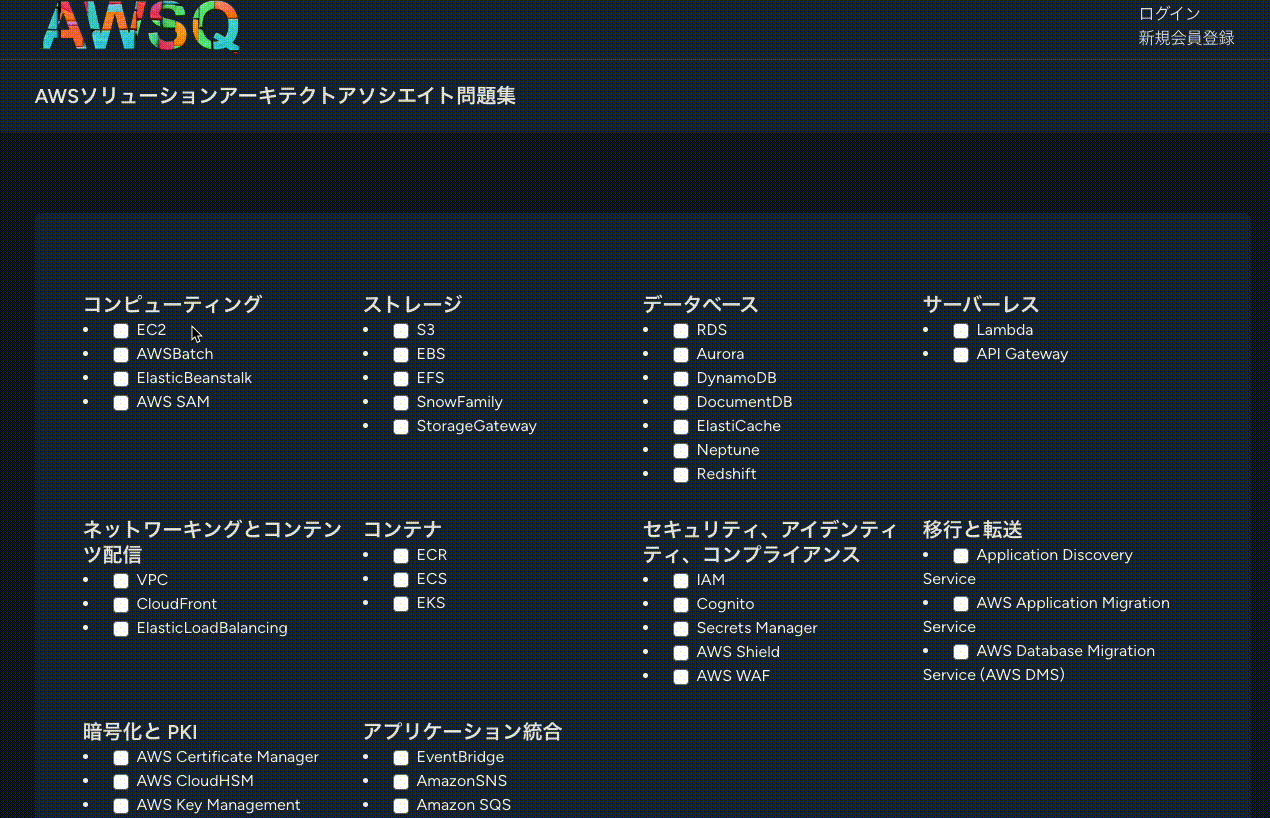Viewport: 1270px width, 818px height.
Task: Check the AWS Certificate Manager checkbox
Action: pyautogui.click(x=121, y=758)
